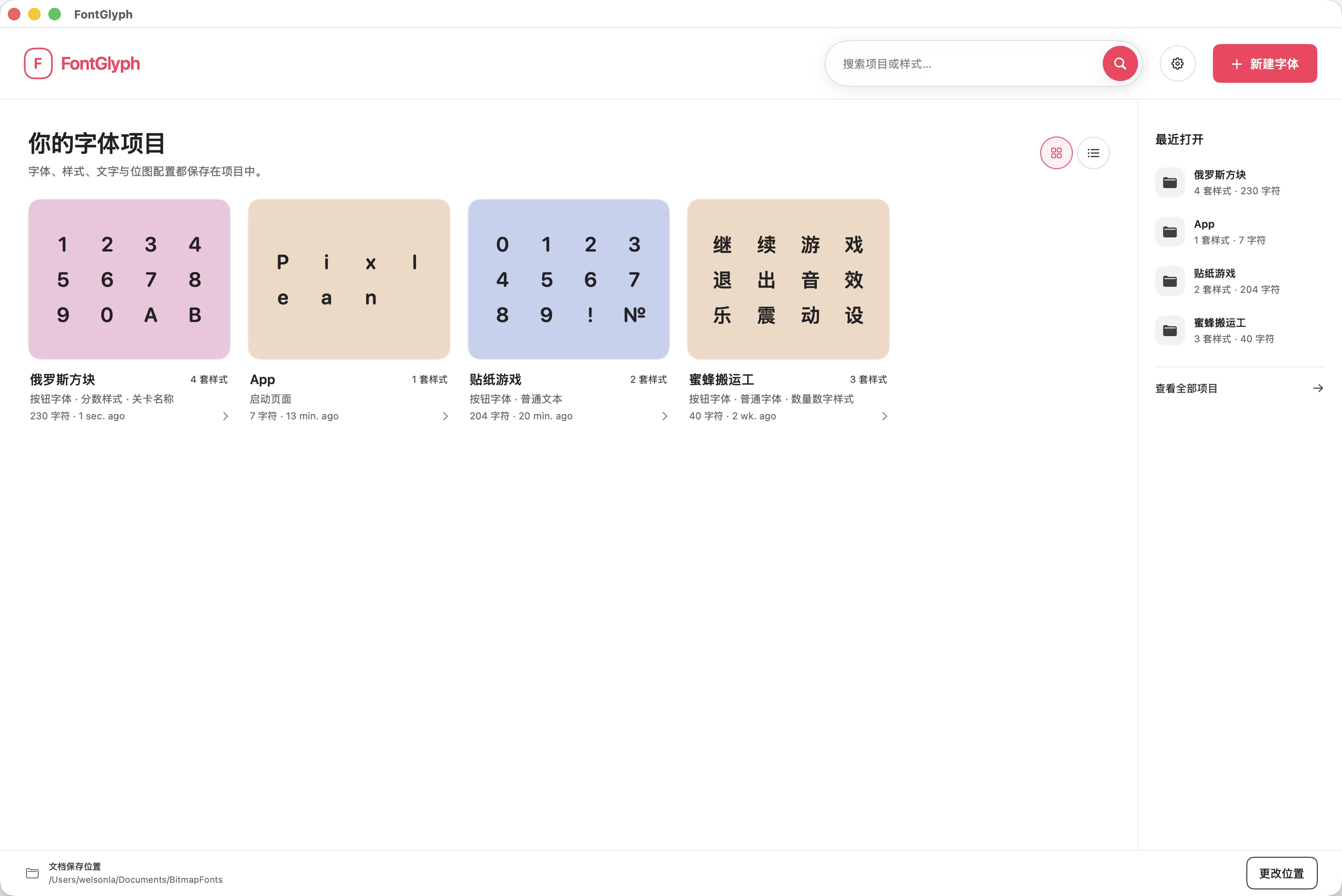Open settings via the gear icon
Viewport: 1342px width, 896px height.
[x=1177, y=63]
